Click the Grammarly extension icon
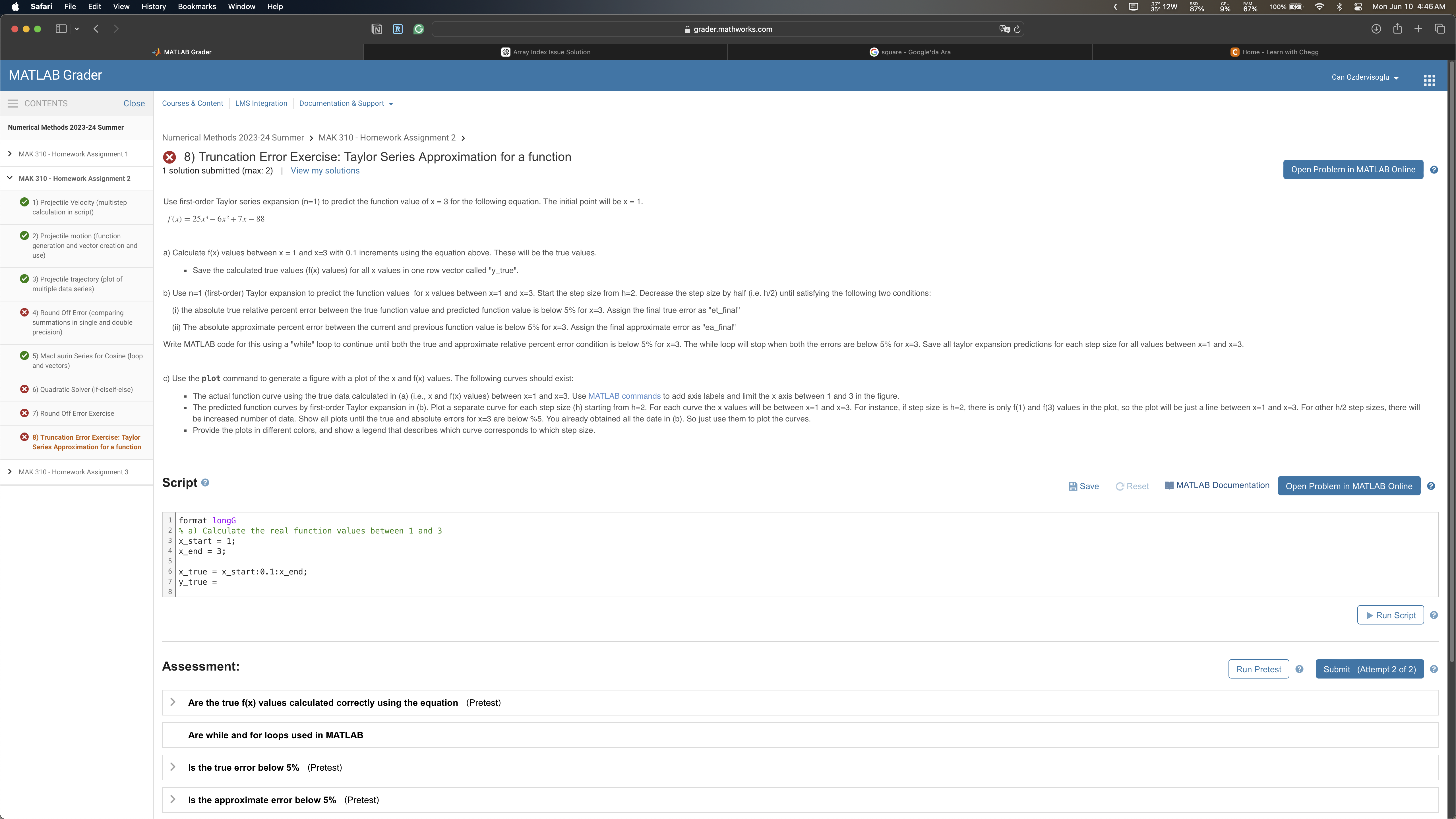The image size is (1456, 819). (419, 29)
